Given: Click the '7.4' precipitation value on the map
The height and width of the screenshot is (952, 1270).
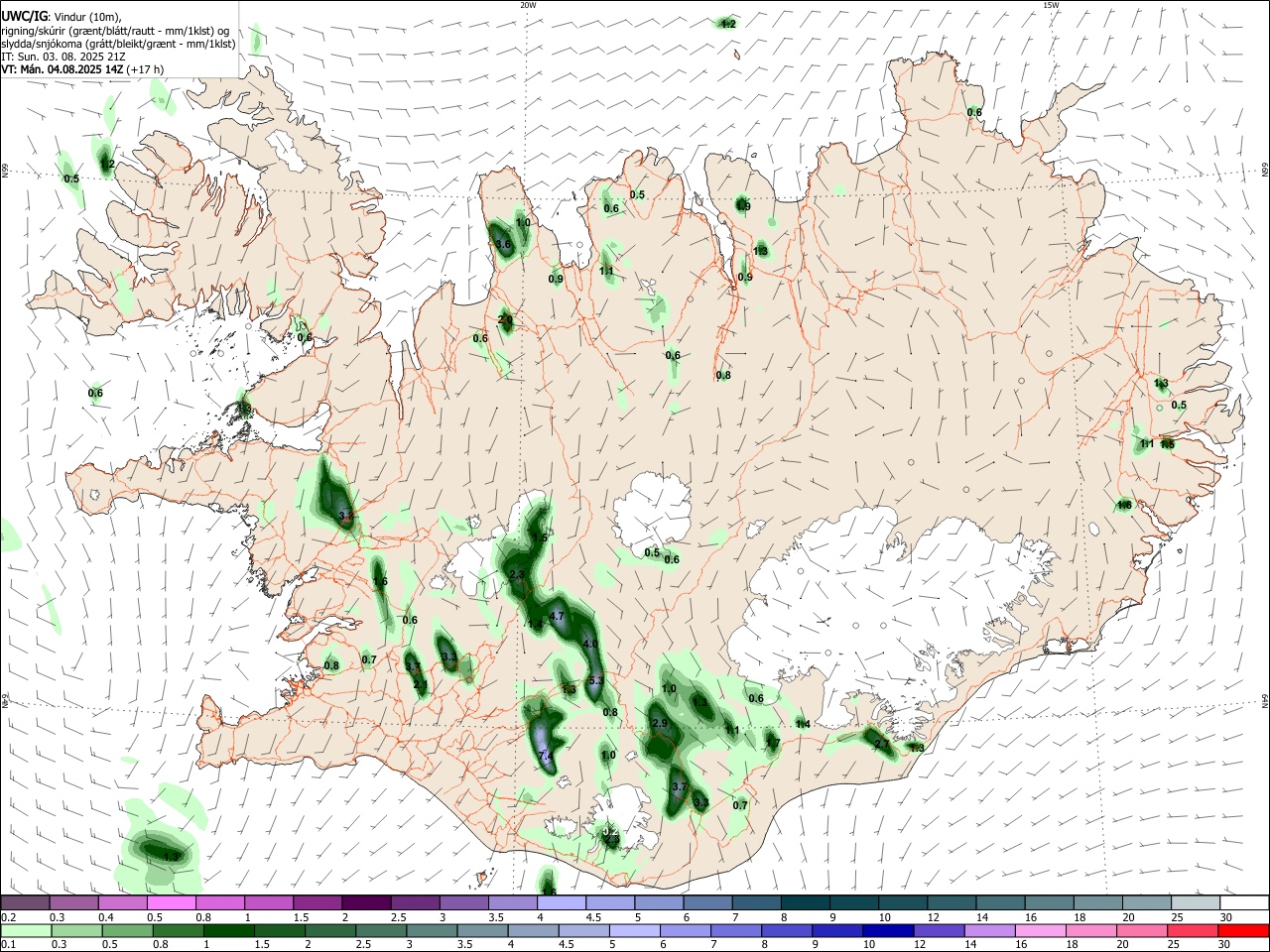Looking at the screenshot, I should coord(545,757).
